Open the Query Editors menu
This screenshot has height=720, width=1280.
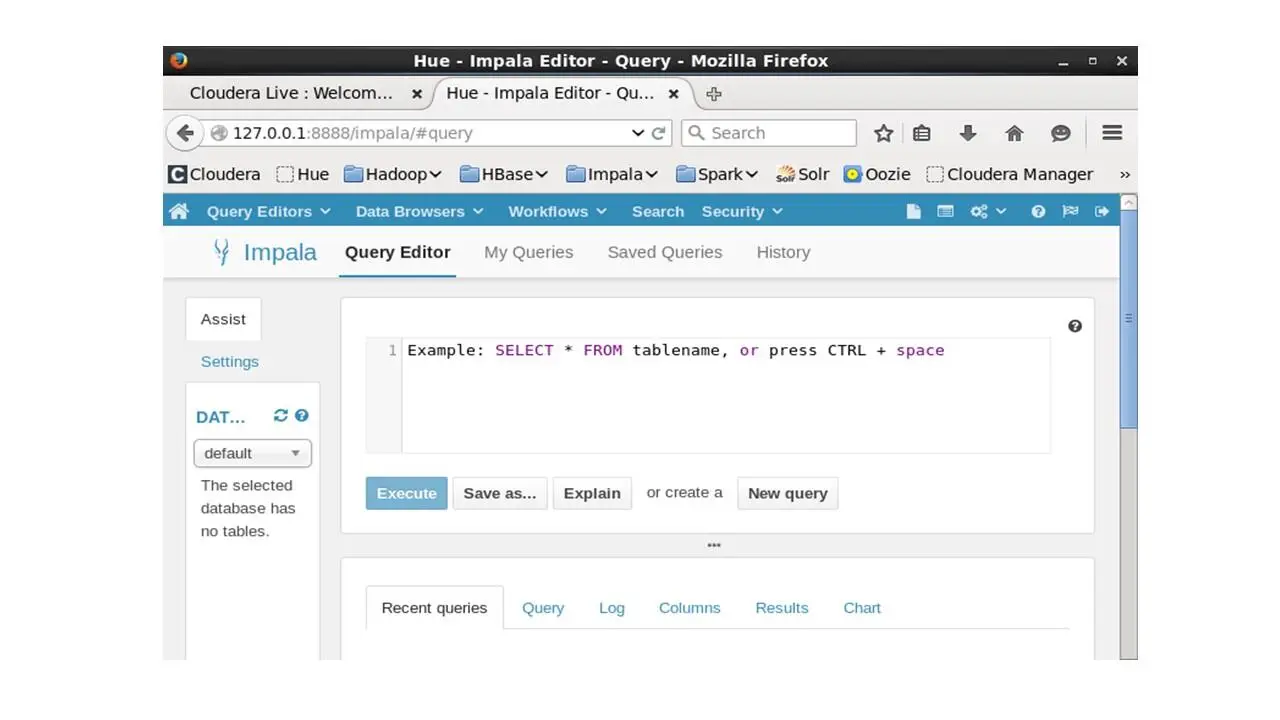268,211
